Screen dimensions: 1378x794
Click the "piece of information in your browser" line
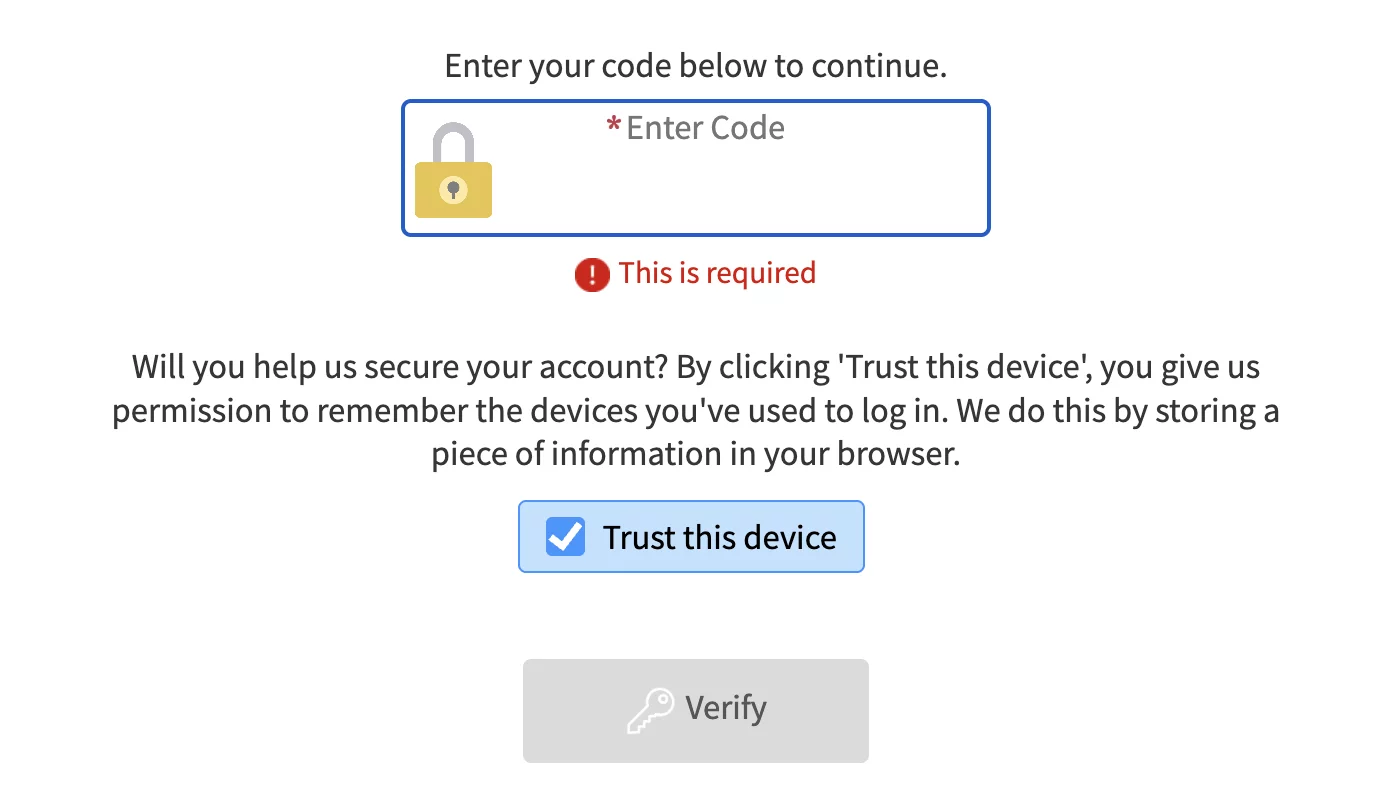click(695, 455)
